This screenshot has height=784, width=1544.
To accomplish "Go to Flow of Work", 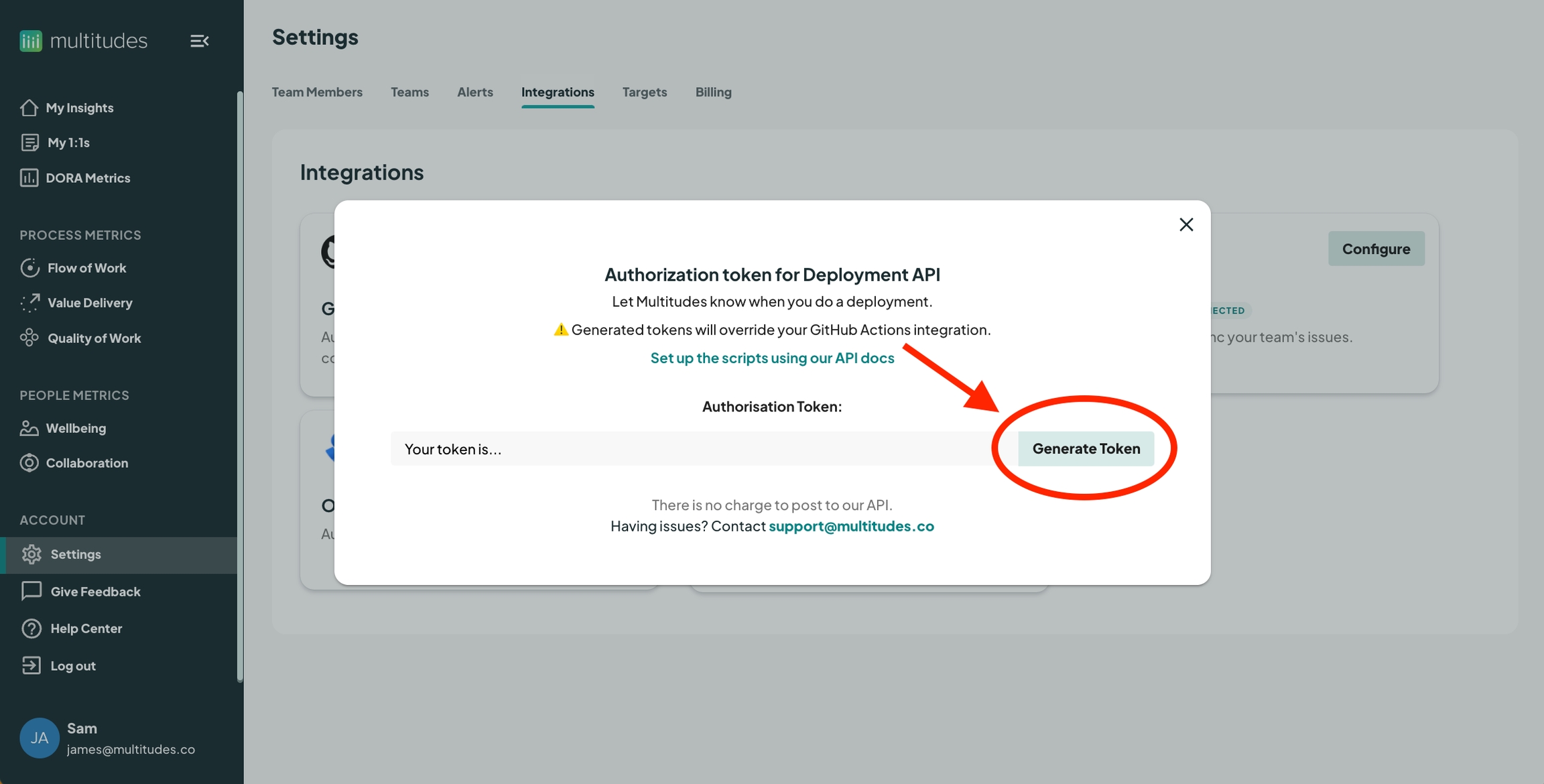I will 86,268.
